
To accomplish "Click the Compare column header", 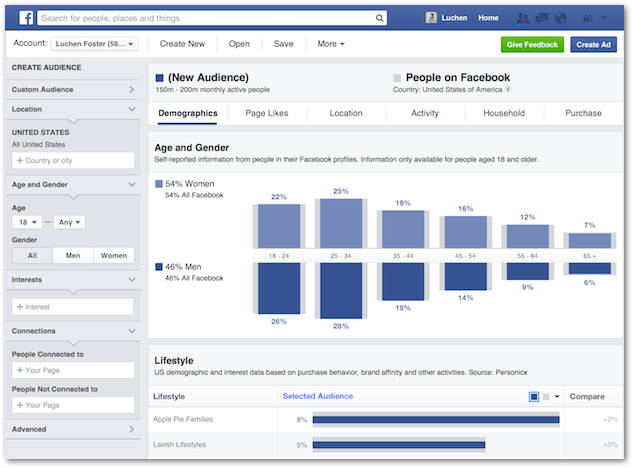I will tap(587, 397).
